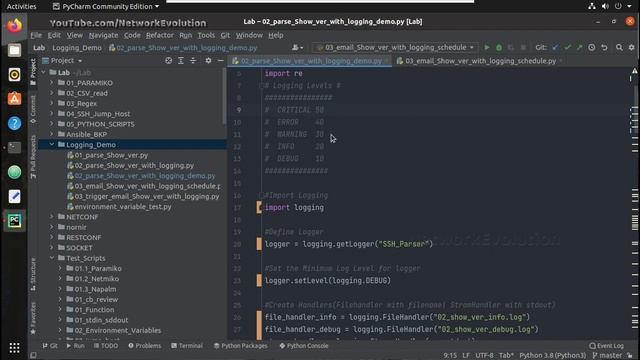
Task: Run the selected configuration with the green play icon
Action: (x=487, y=47)
